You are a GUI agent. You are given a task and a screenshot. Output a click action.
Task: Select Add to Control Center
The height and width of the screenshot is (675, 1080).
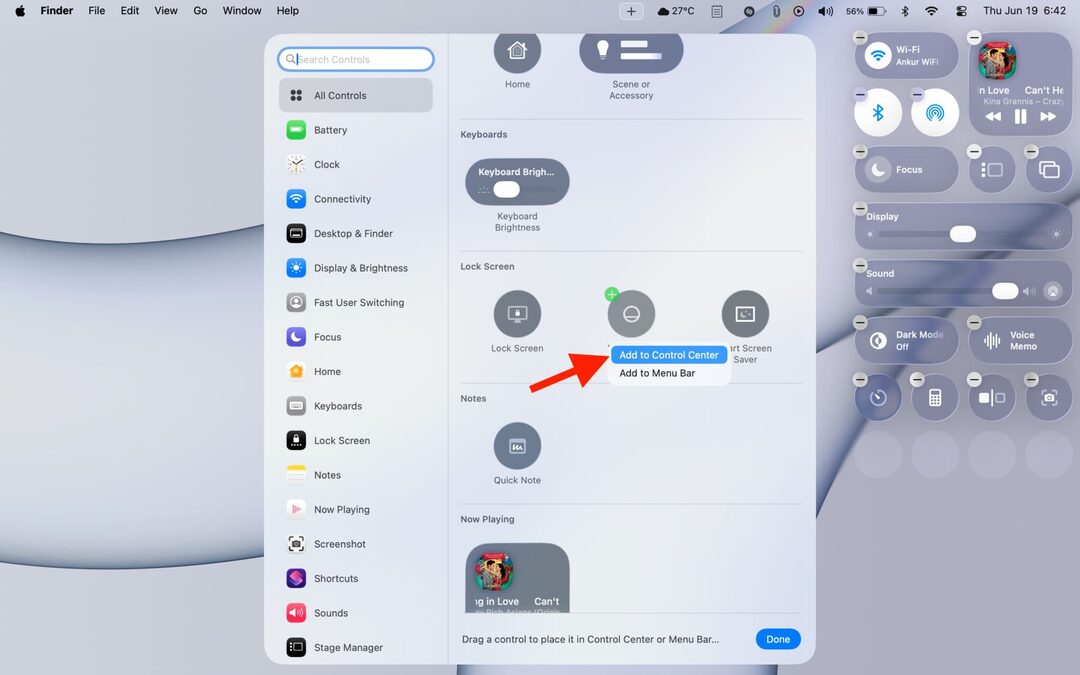pyautogui.click(x=668, y=354)
